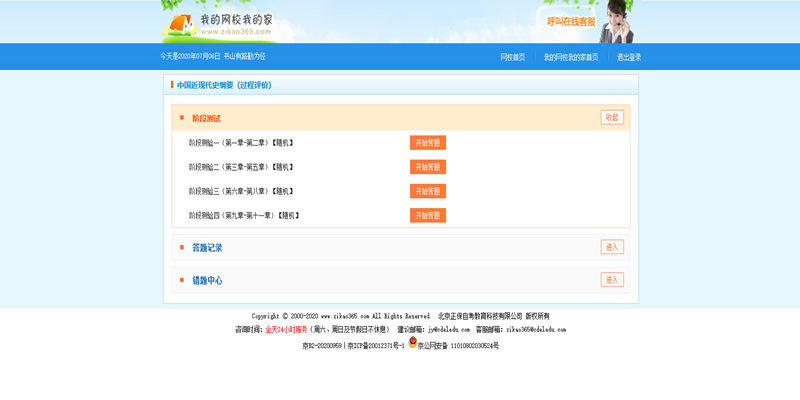Start answering 阶段测验二 (第三章-第五章)

(427, 167)
